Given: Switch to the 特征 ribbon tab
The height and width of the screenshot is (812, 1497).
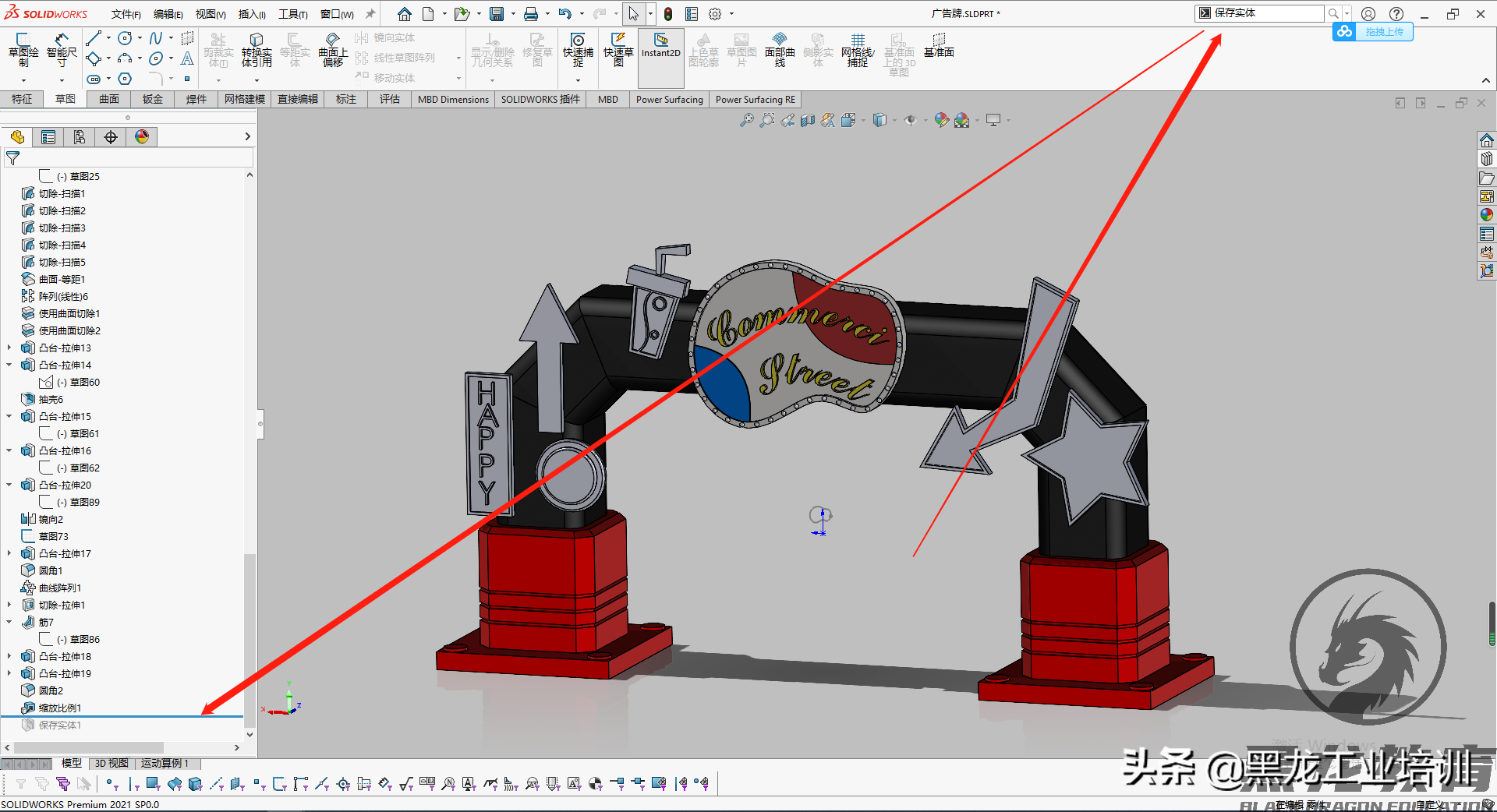Looking at the screenshot, I should coord(22,99).
